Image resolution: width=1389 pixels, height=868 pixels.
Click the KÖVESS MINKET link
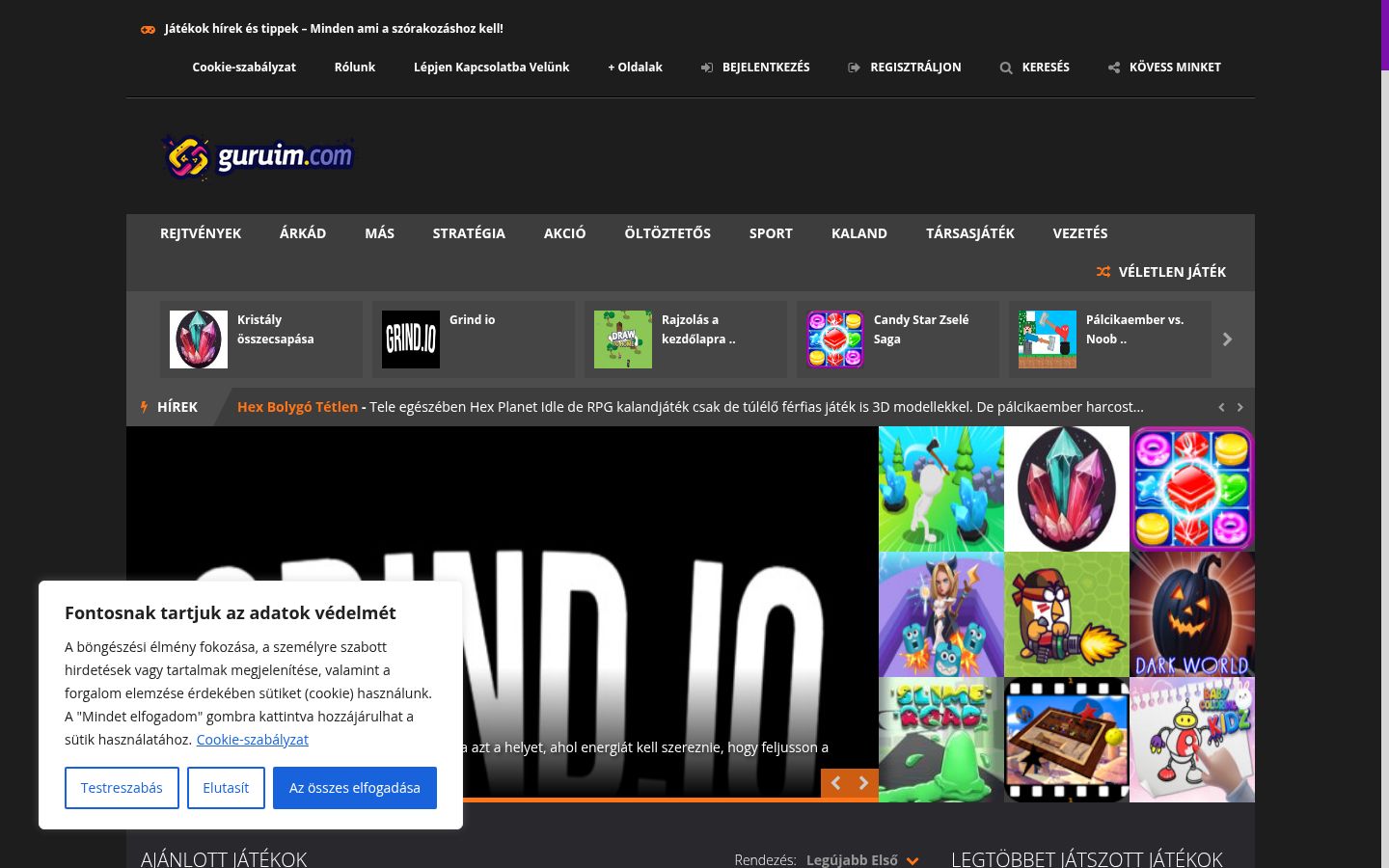pyautogui.click(x=1175, y=68)
